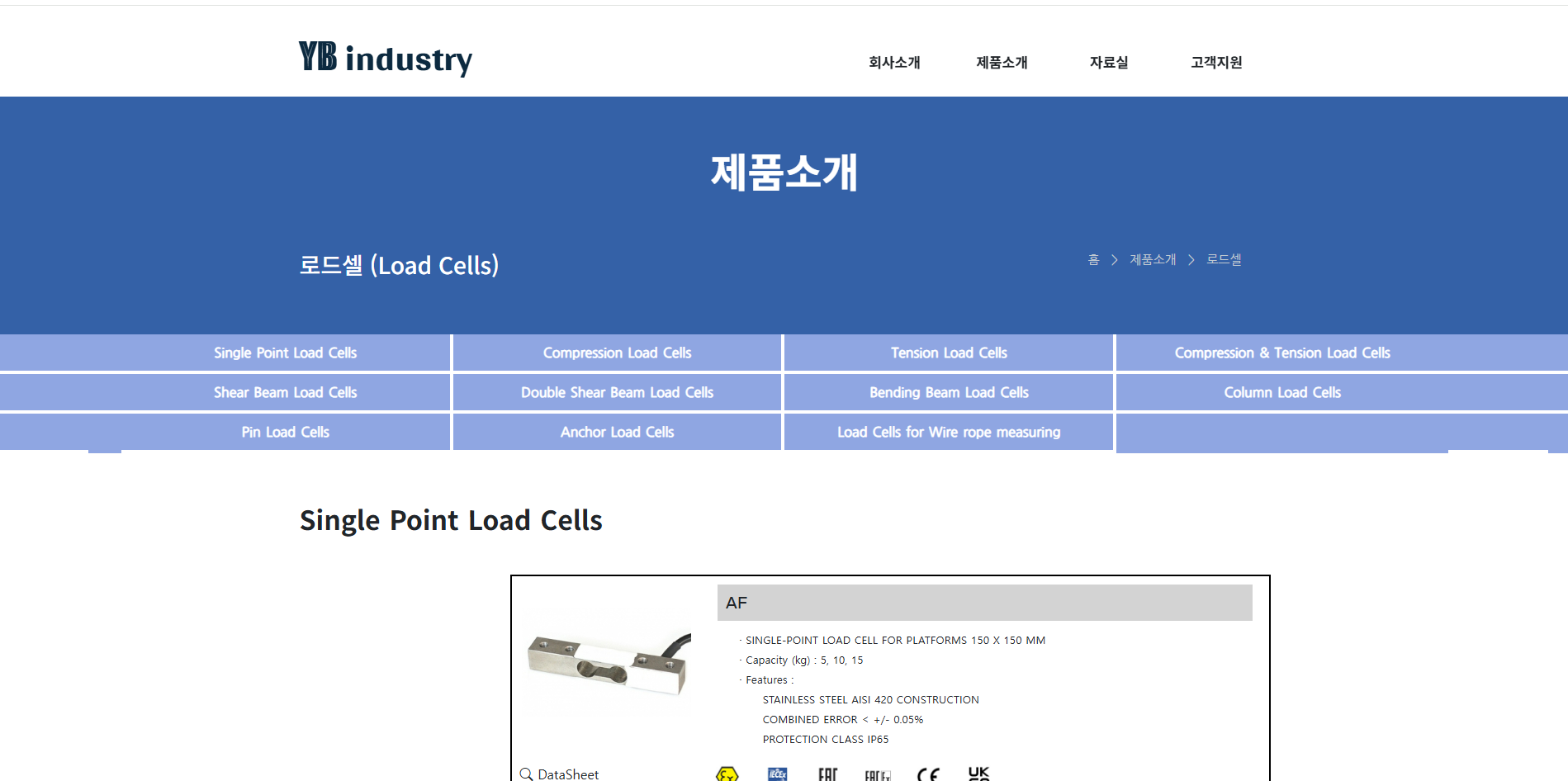
Task: Open the 고객지원 menu
Action: [1216, 63]
